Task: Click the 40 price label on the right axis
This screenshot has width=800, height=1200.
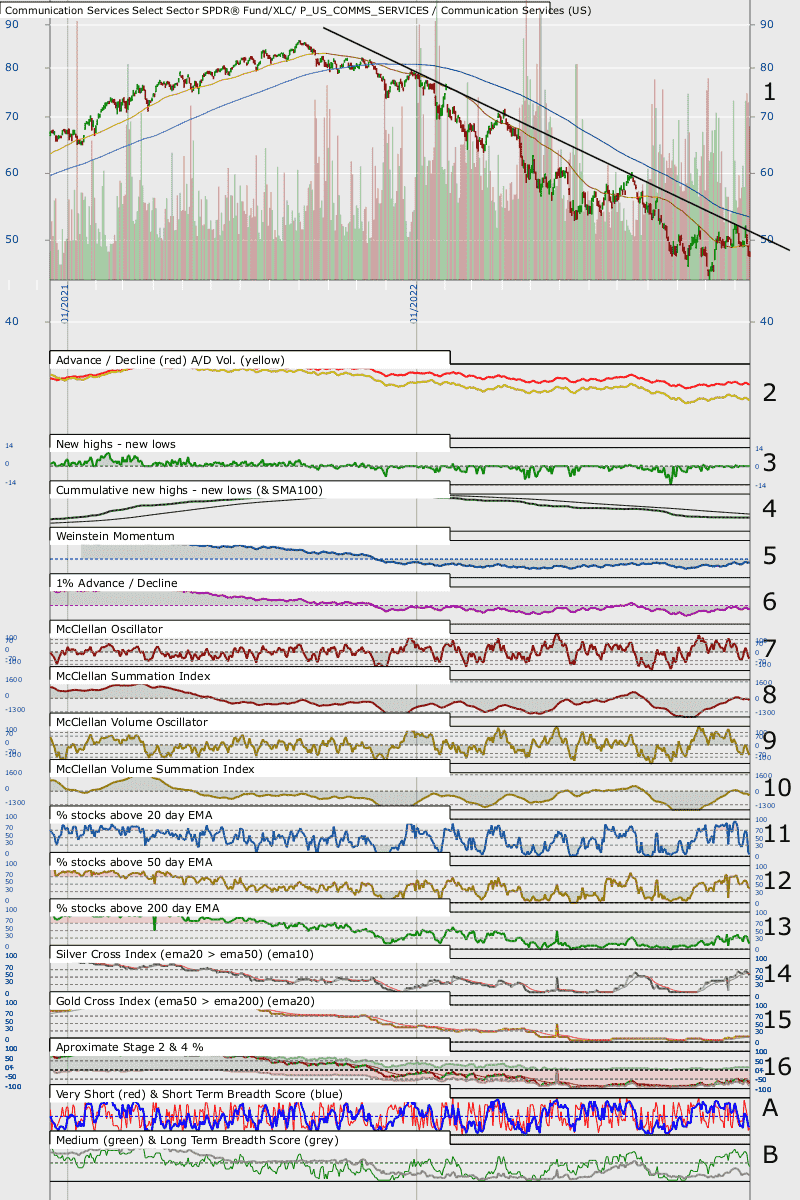Action: coord(767,321)
